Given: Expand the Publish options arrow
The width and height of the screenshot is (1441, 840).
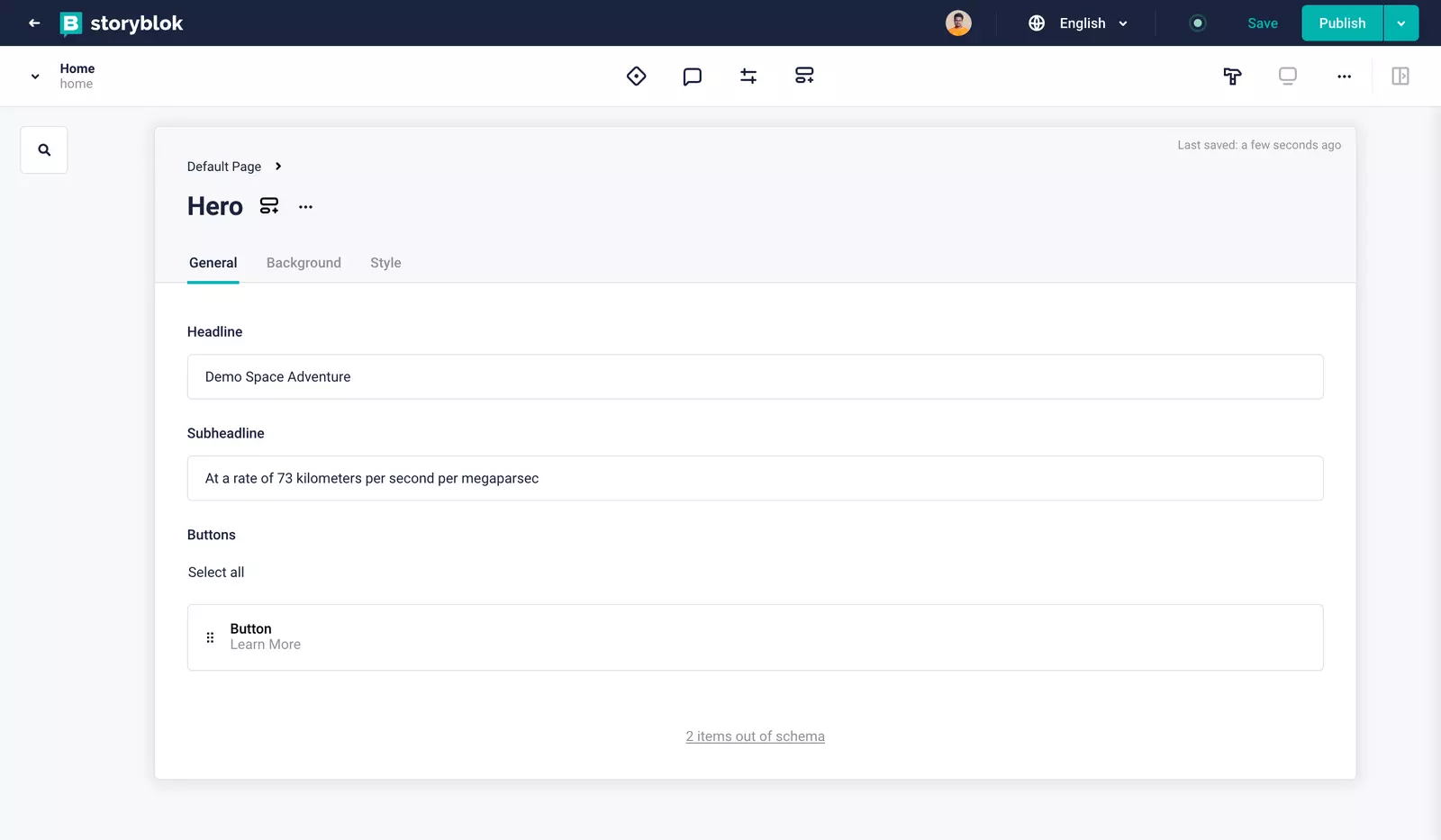Looking at the screenshot, I should 1400,23.
